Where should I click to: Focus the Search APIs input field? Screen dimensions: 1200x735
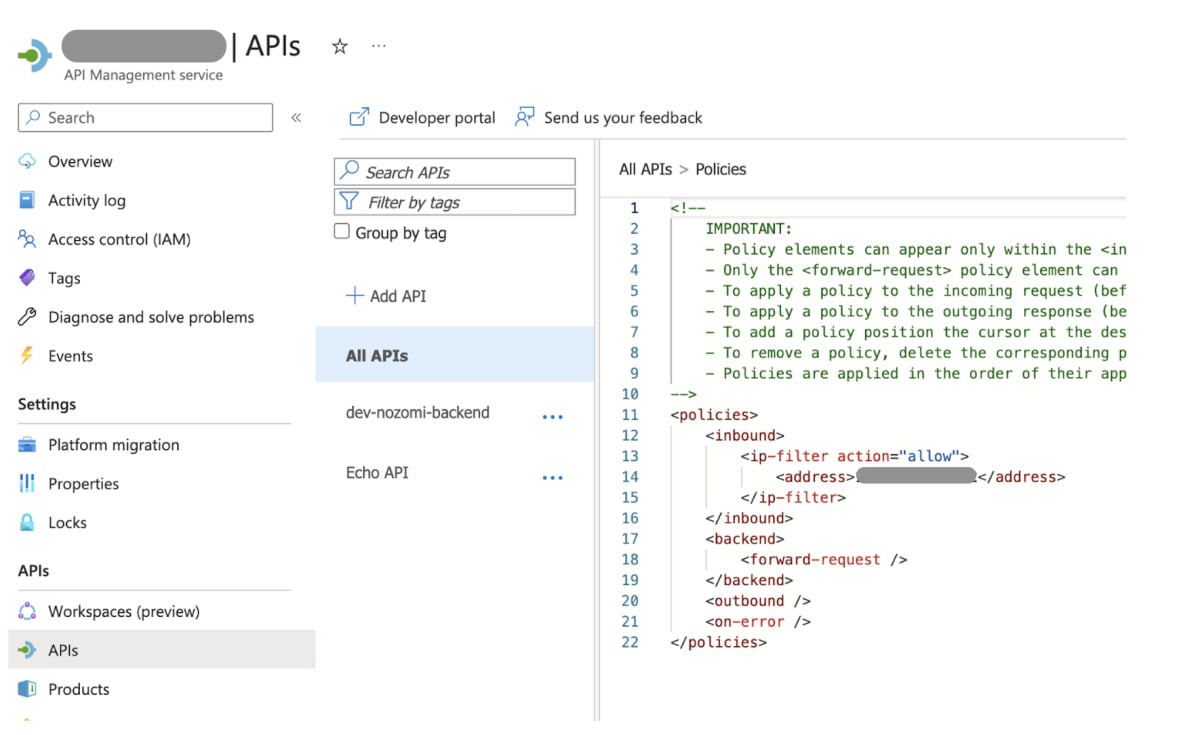(x=455, y=172)
